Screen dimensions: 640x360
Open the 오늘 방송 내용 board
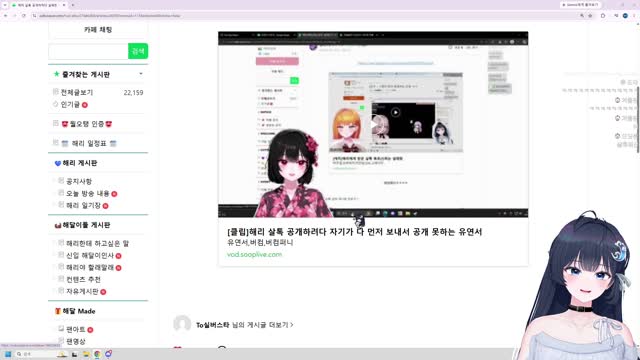[x=88, y=193]
